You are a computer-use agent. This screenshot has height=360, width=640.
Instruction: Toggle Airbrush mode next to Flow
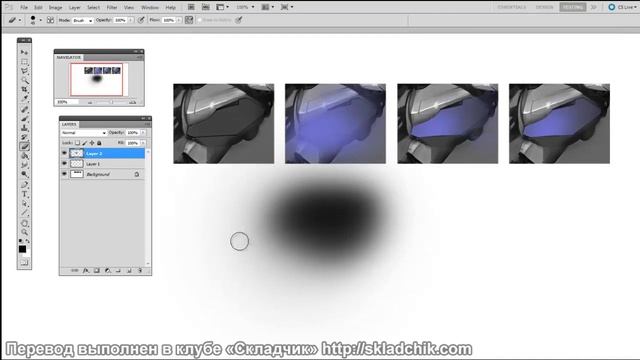pos(189,20)
